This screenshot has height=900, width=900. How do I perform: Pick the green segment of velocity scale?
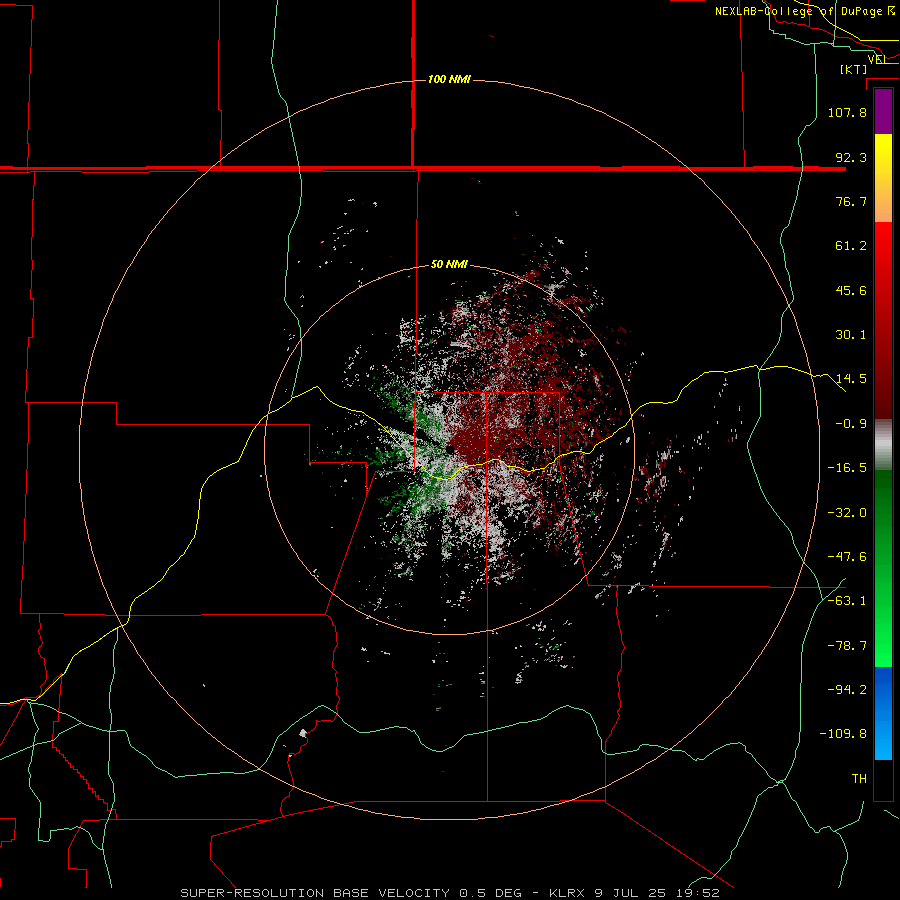(x=883, y=568)
